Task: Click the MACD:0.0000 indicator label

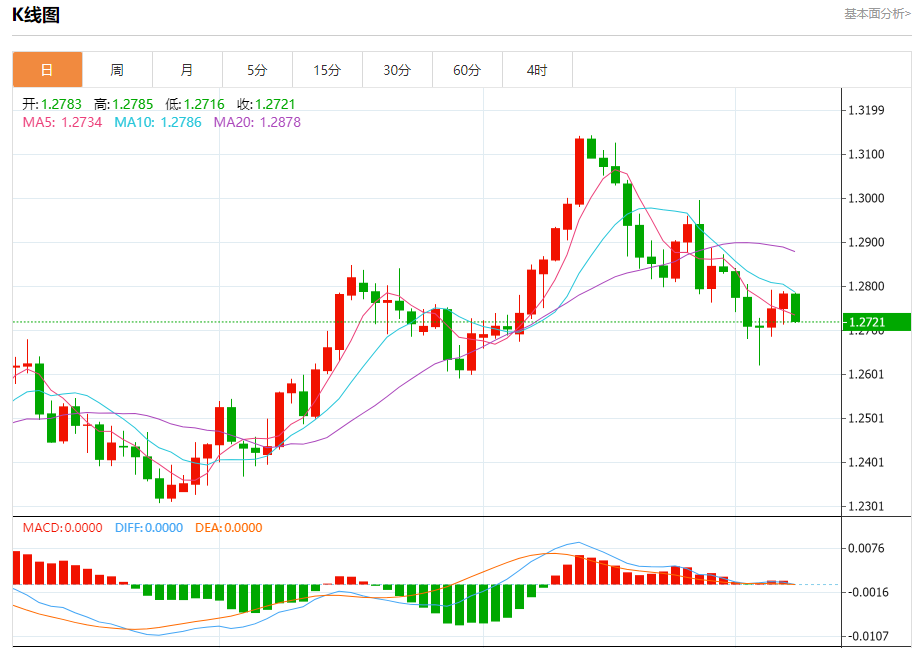Action: pyautogui.click(x=62, y=528)
